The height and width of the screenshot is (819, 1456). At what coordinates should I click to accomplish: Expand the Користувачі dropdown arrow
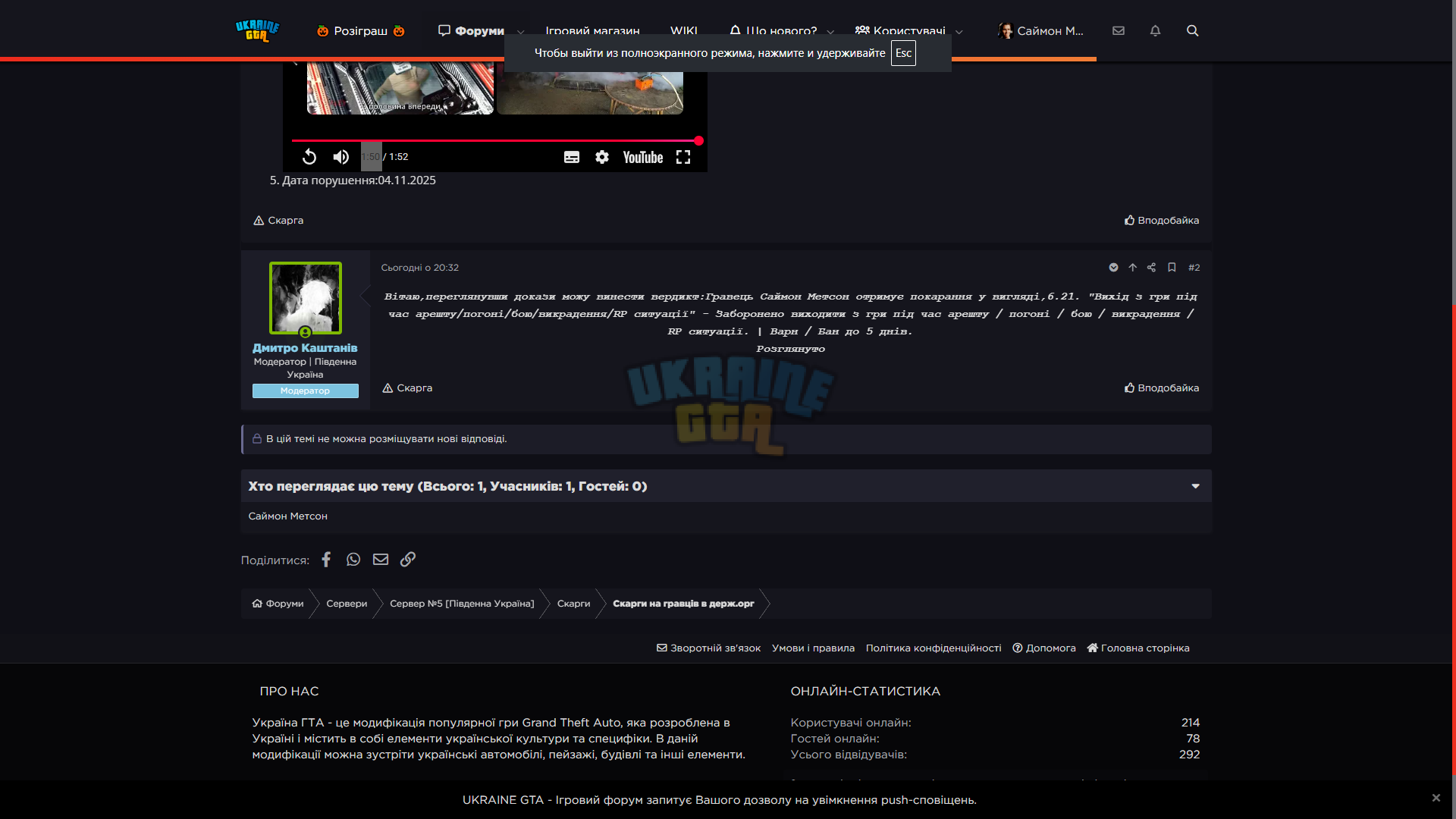959,32
